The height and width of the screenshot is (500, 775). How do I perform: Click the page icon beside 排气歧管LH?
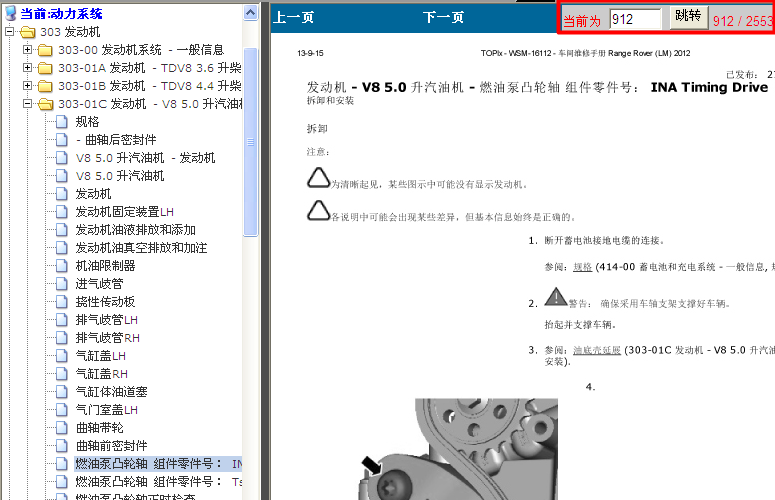point(62,320)
